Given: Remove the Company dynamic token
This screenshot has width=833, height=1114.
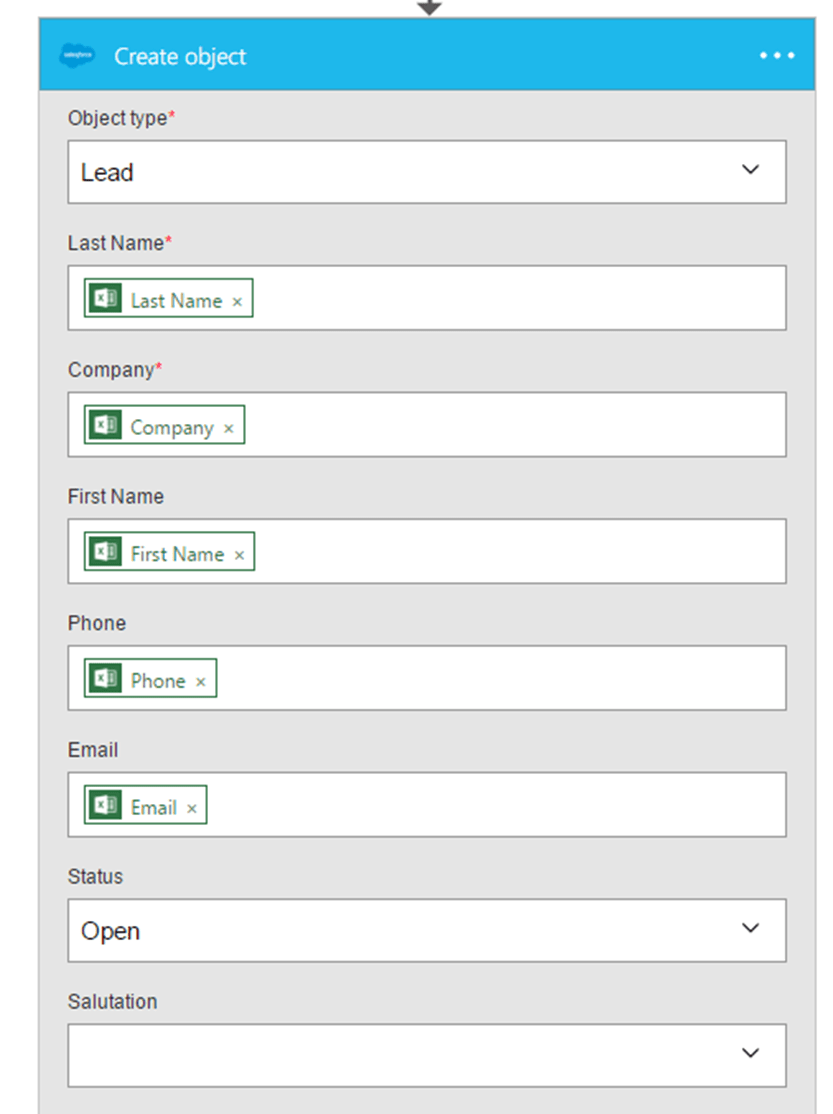Looking at the screenshot, I should point(228,428).
